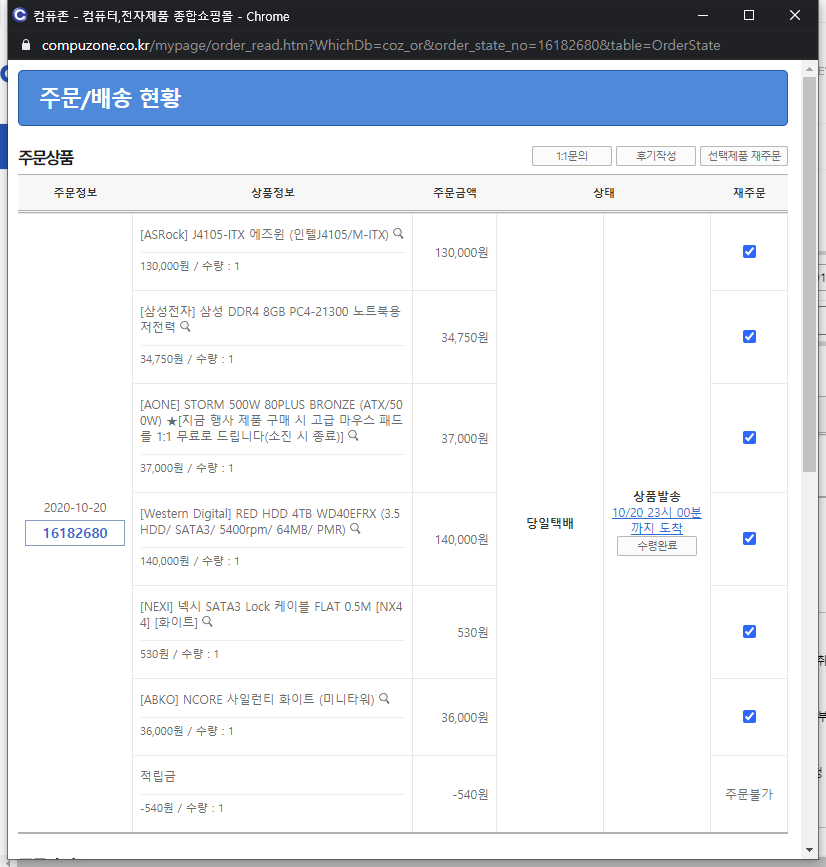The width and height of the screenshot is (826, 867).
Task: Click the 선택제품 재주문 button
Action: pos(744,156)
